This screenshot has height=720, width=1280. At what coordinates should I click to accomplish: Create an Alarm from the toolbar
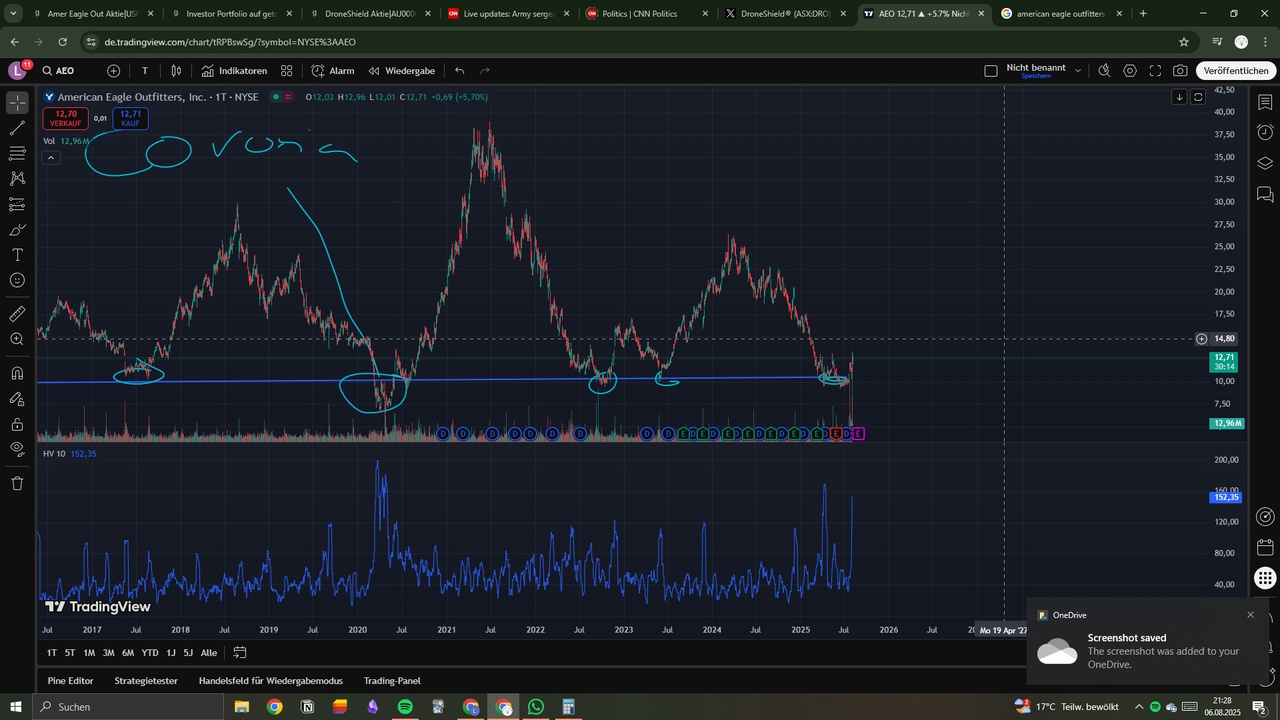(332, 71)
